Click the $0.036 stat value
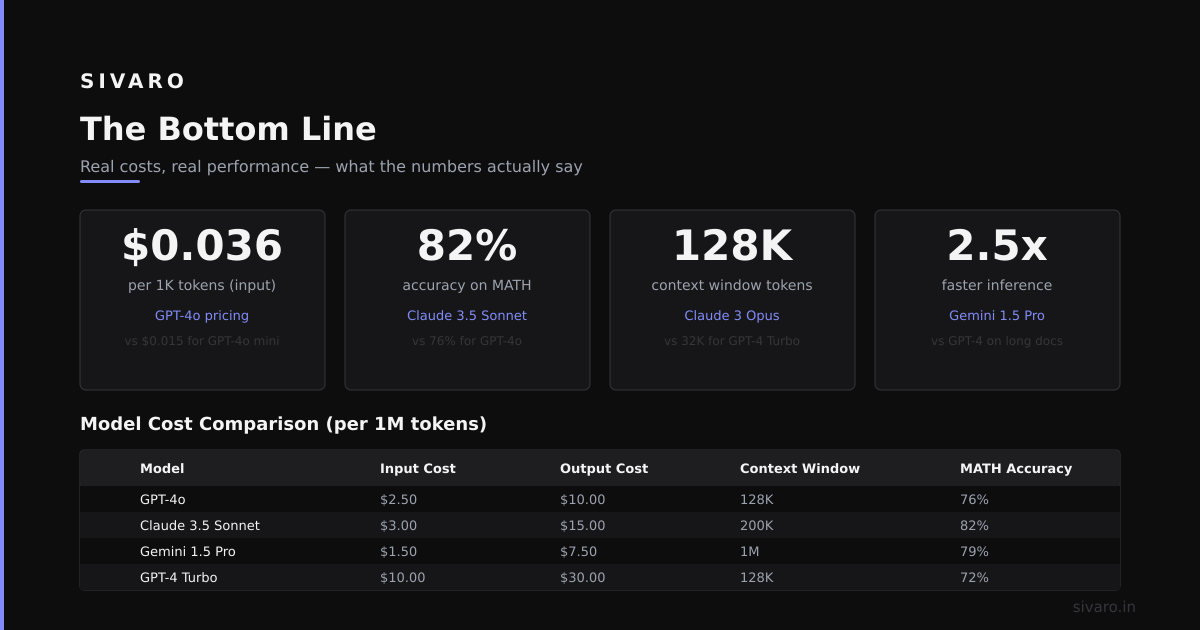Screen dimensions: 1200x630 (x=202, y=246)
